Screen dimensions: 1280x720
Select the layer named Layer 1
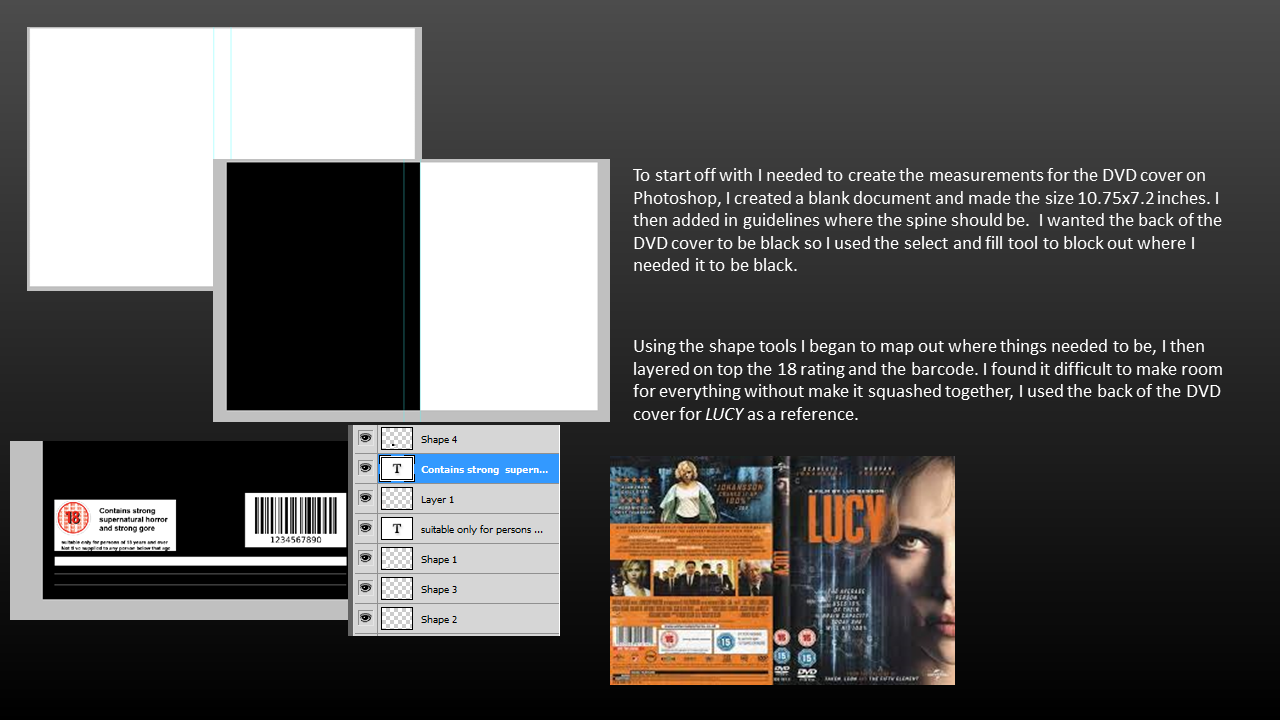(437, 499)
